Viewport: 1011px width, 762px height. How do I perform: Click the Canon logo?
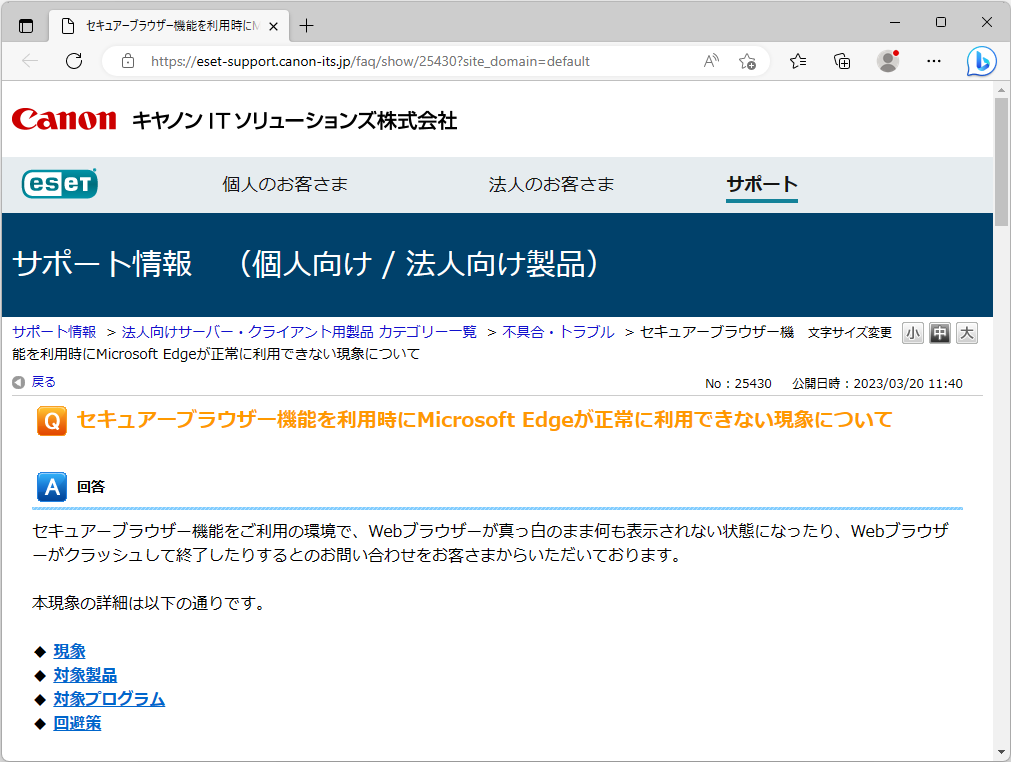62,119
